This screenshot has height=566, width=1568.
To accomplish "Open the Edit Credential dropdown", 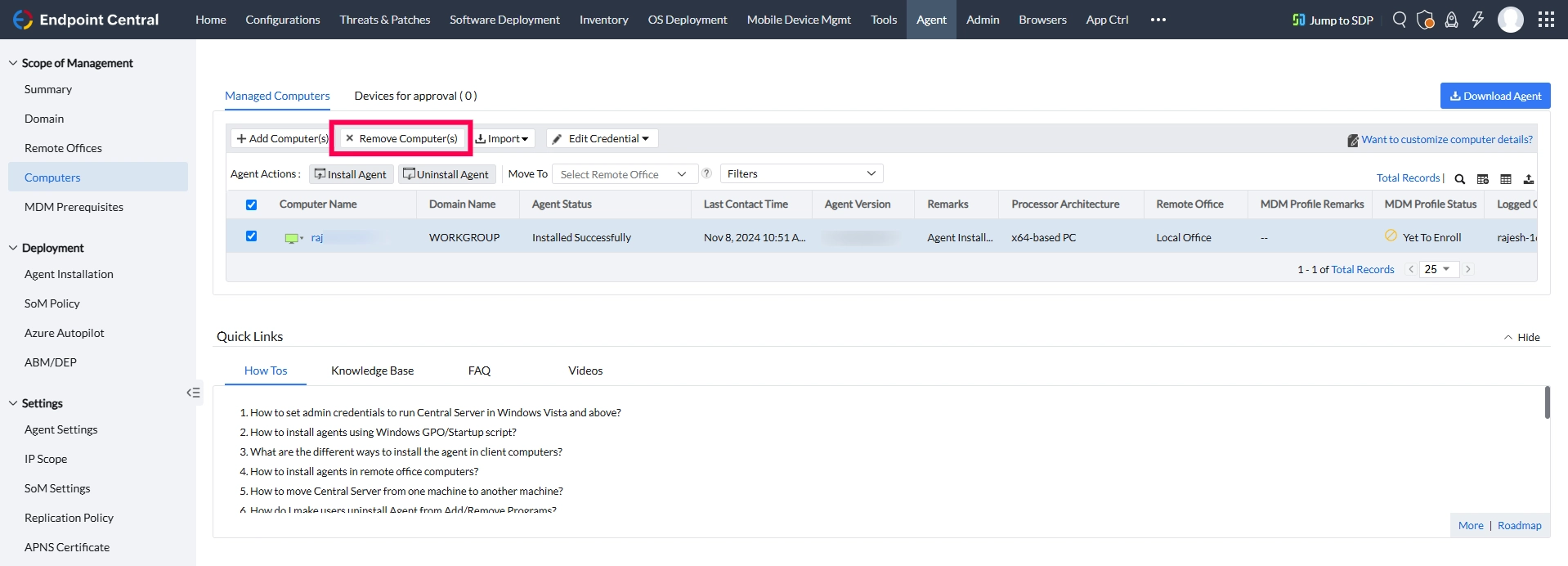I will (x=603, y=139).
